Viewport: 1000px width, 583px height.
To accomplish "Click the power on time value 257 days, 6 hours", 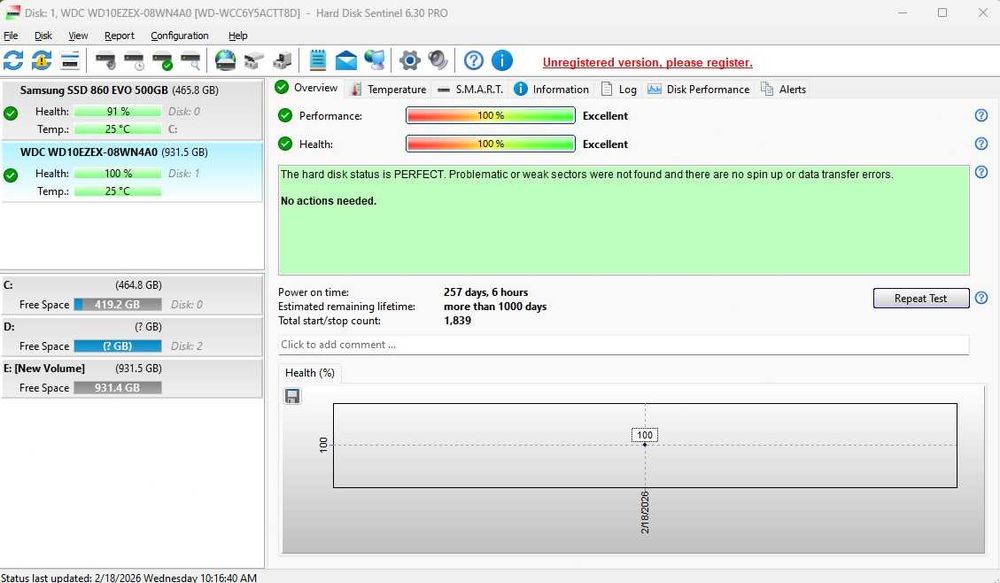I will click(486, 292).
